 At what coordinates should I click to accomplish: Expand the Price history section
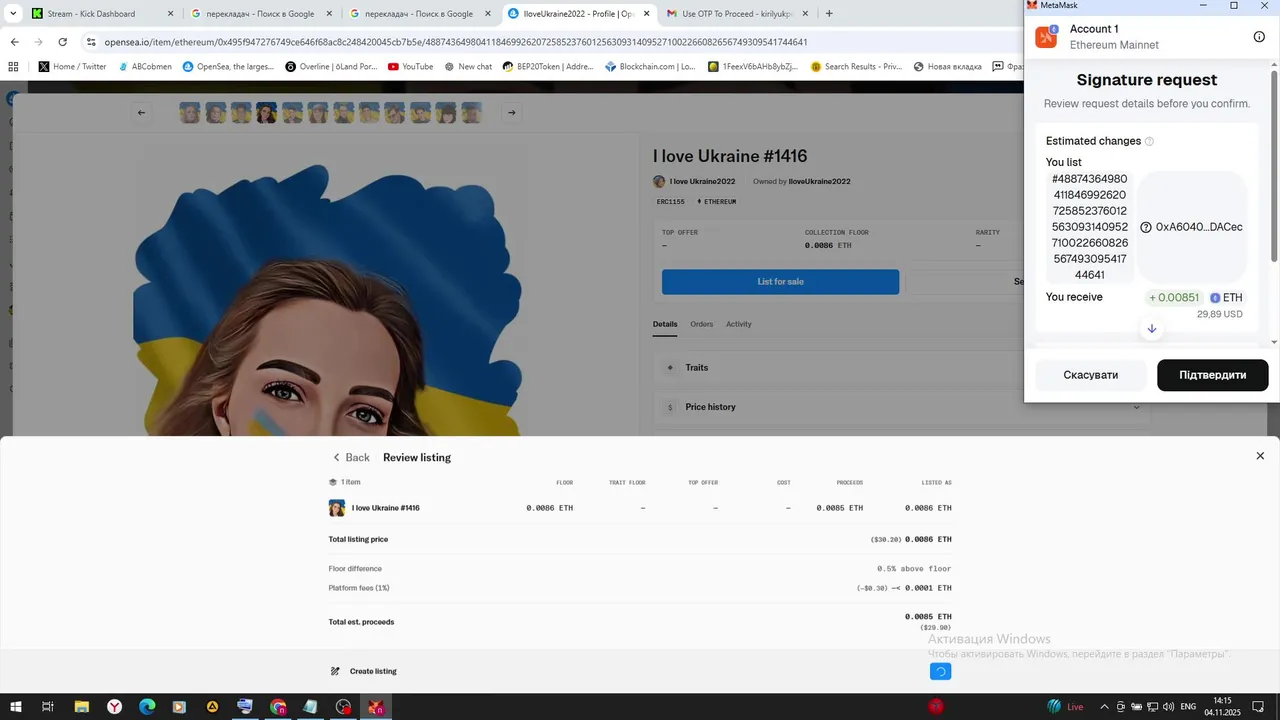[902, 407]
